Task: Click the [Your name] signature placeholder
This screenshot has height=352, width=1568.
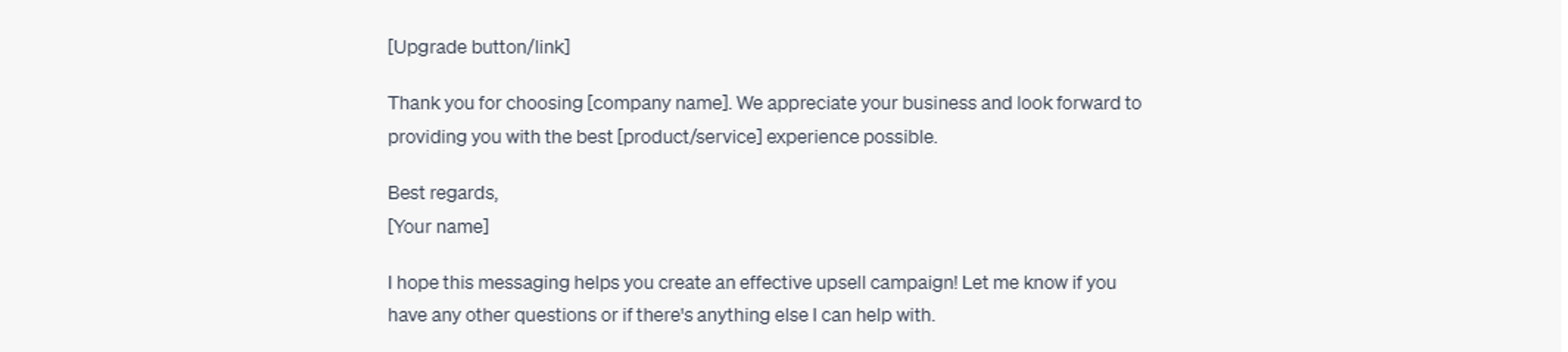Action: tap(437, 227)
